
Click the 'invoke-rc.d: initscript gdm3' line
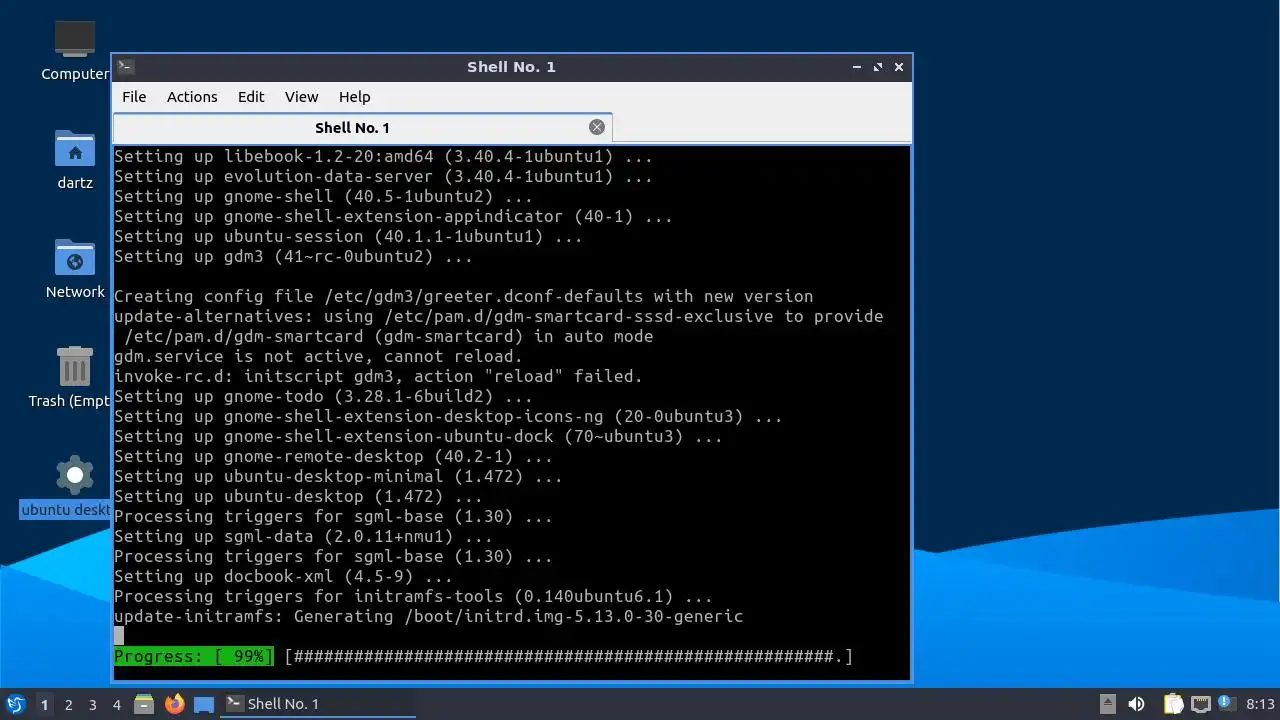click(378, 376)
